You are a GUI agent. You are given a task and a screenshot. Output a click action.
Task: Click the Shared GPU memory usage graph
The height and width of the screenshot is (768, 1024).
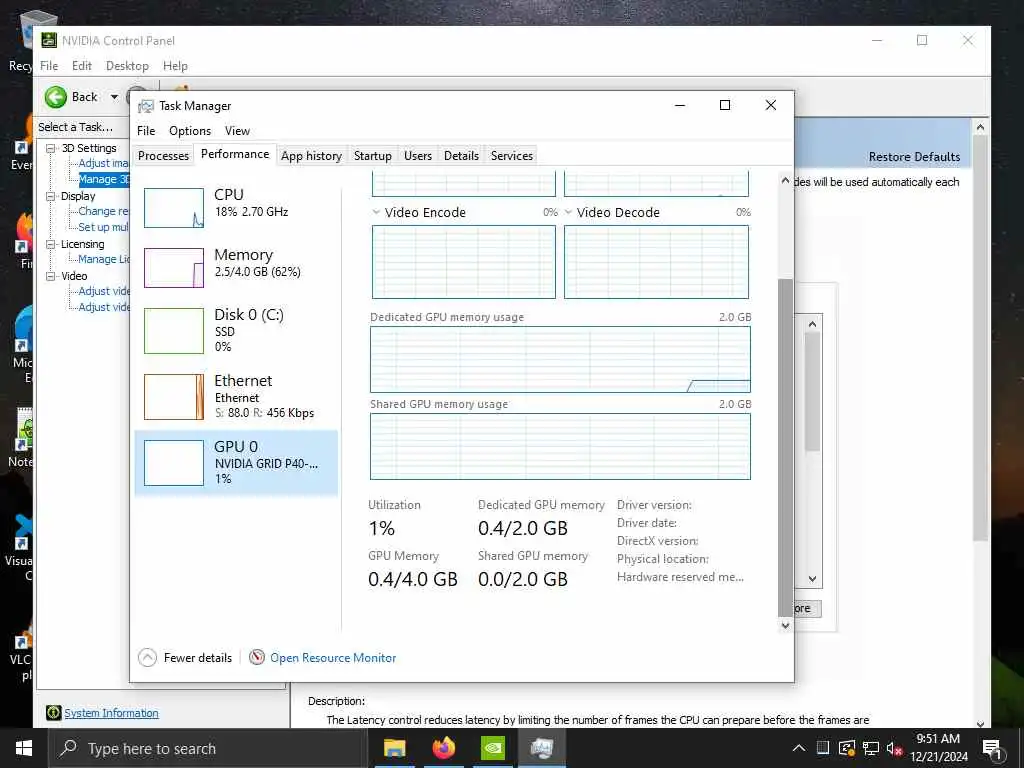pyautogui.click(x=560, y=447)
